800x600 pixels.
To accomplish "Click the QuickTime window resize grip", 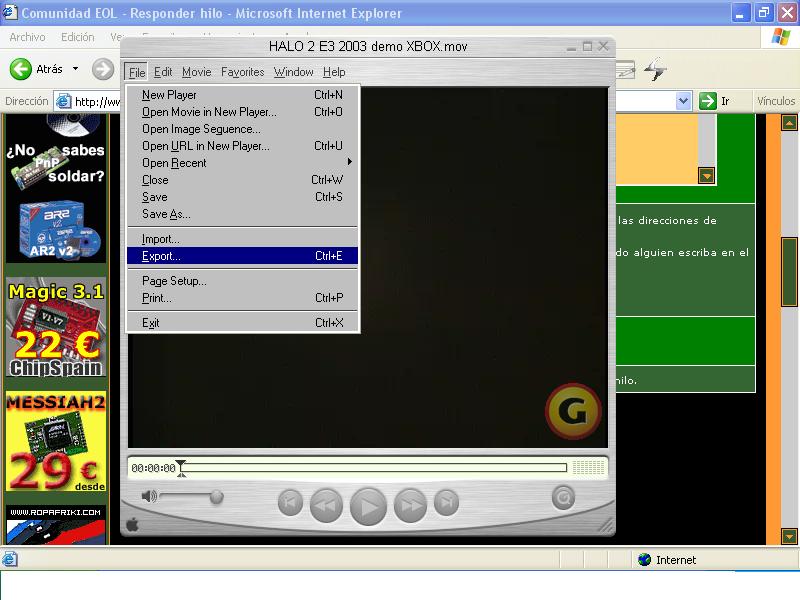I will (607, 525).
